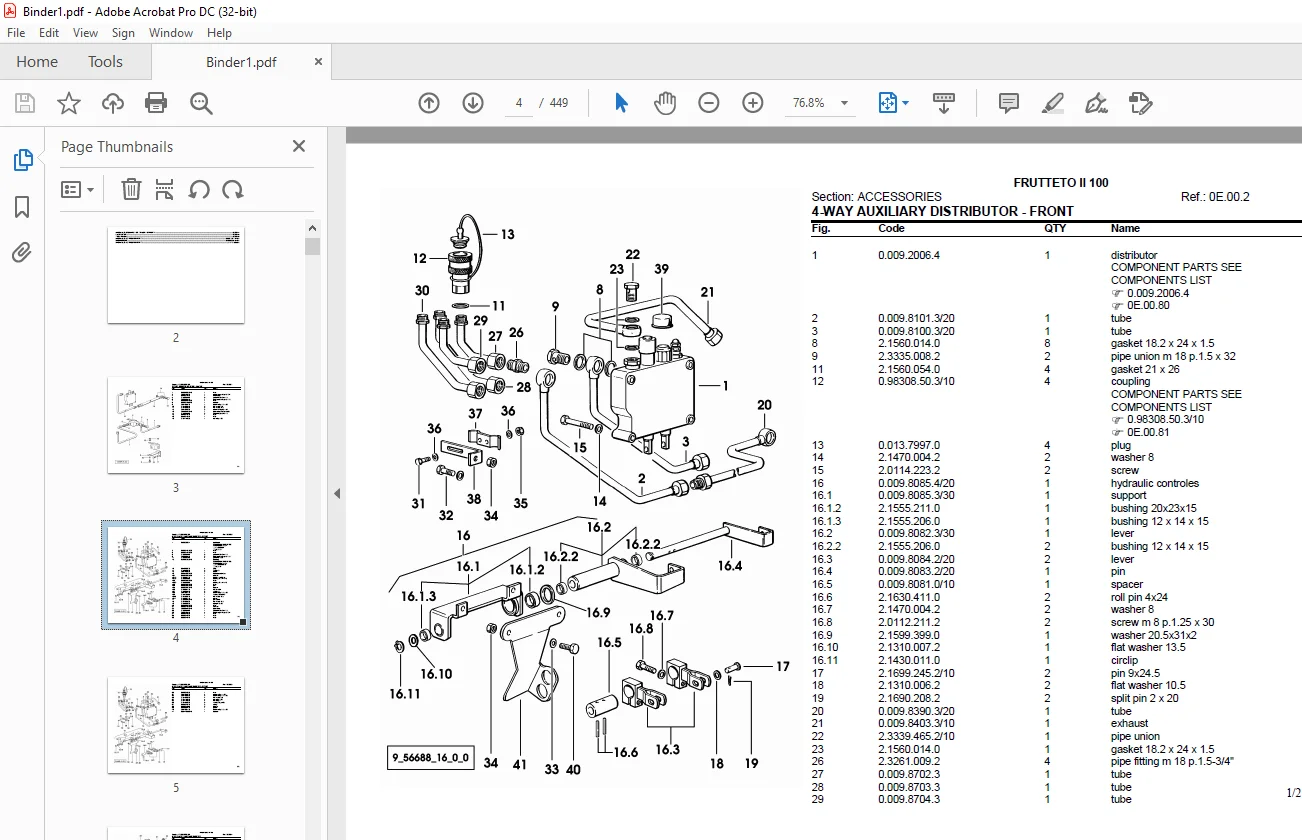The width and height of the screenshot is (1302, 840).
Task: Click the 'Section: ACCESSORIES' text
Action: [876, 197]
